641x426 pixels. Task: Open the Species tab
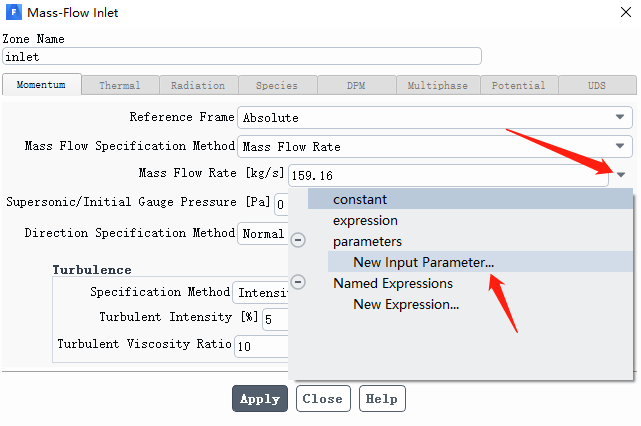click(x=277, y=85)
